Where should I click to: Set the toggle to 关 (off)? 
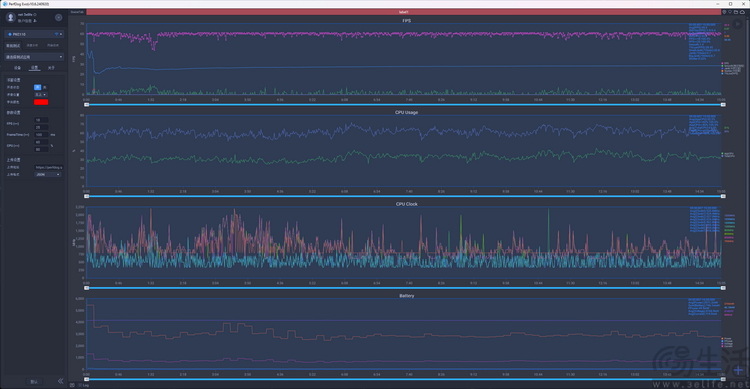point(44,88)
